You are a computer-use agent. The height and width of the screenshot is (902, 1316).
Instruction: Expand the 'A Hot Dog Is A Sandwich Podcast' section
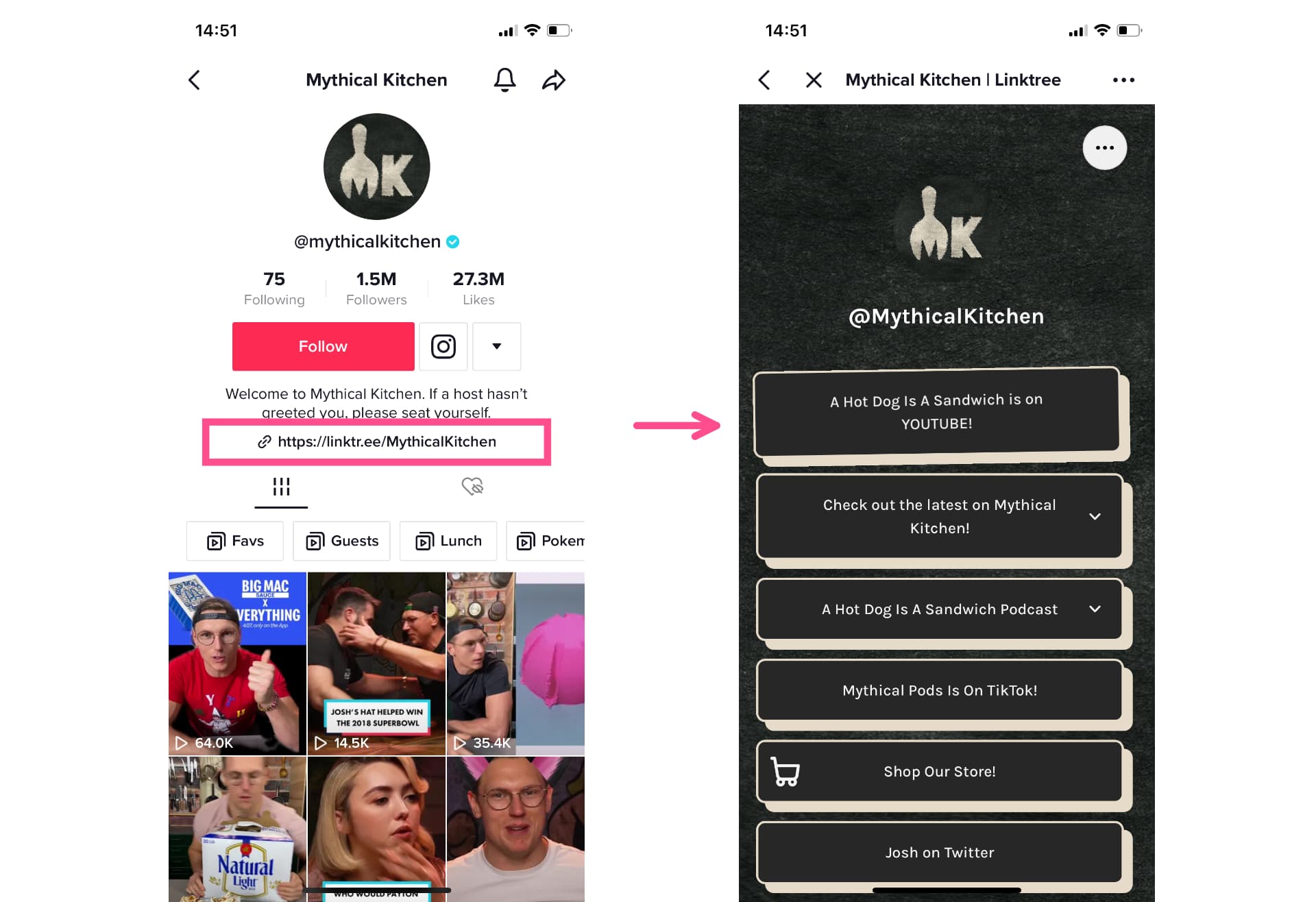(1092, 608)
